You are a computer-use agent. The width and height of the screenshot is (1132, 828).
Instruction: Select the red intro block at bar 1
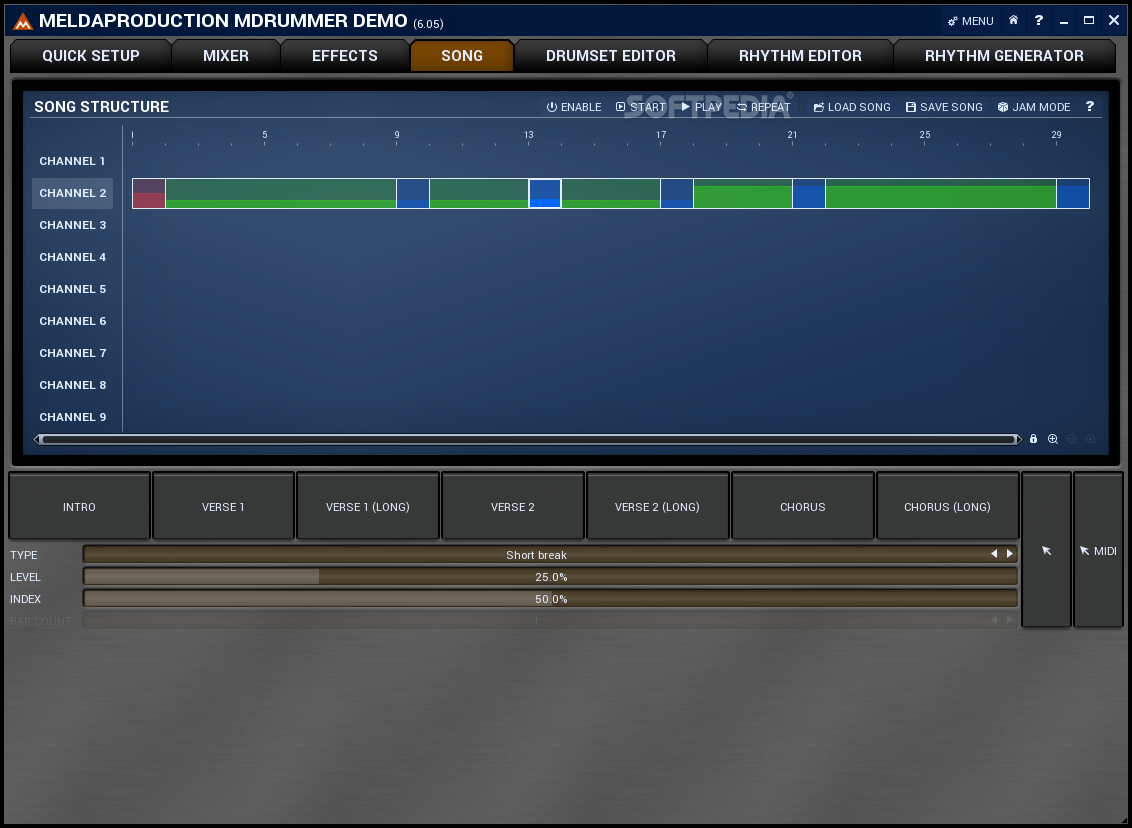click(x=149, y=193)
